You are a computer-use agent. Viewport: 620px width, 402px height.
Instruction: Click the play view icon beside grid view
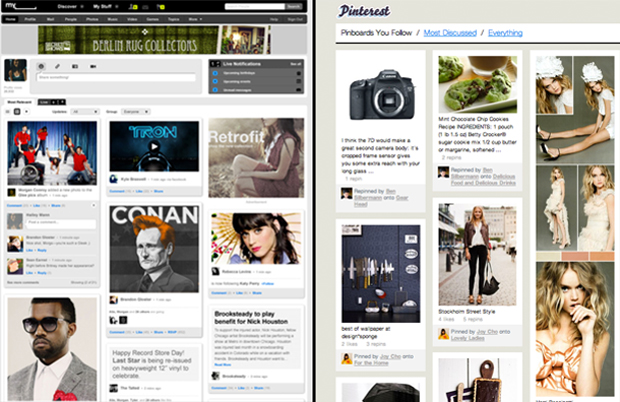pos(26,112)
